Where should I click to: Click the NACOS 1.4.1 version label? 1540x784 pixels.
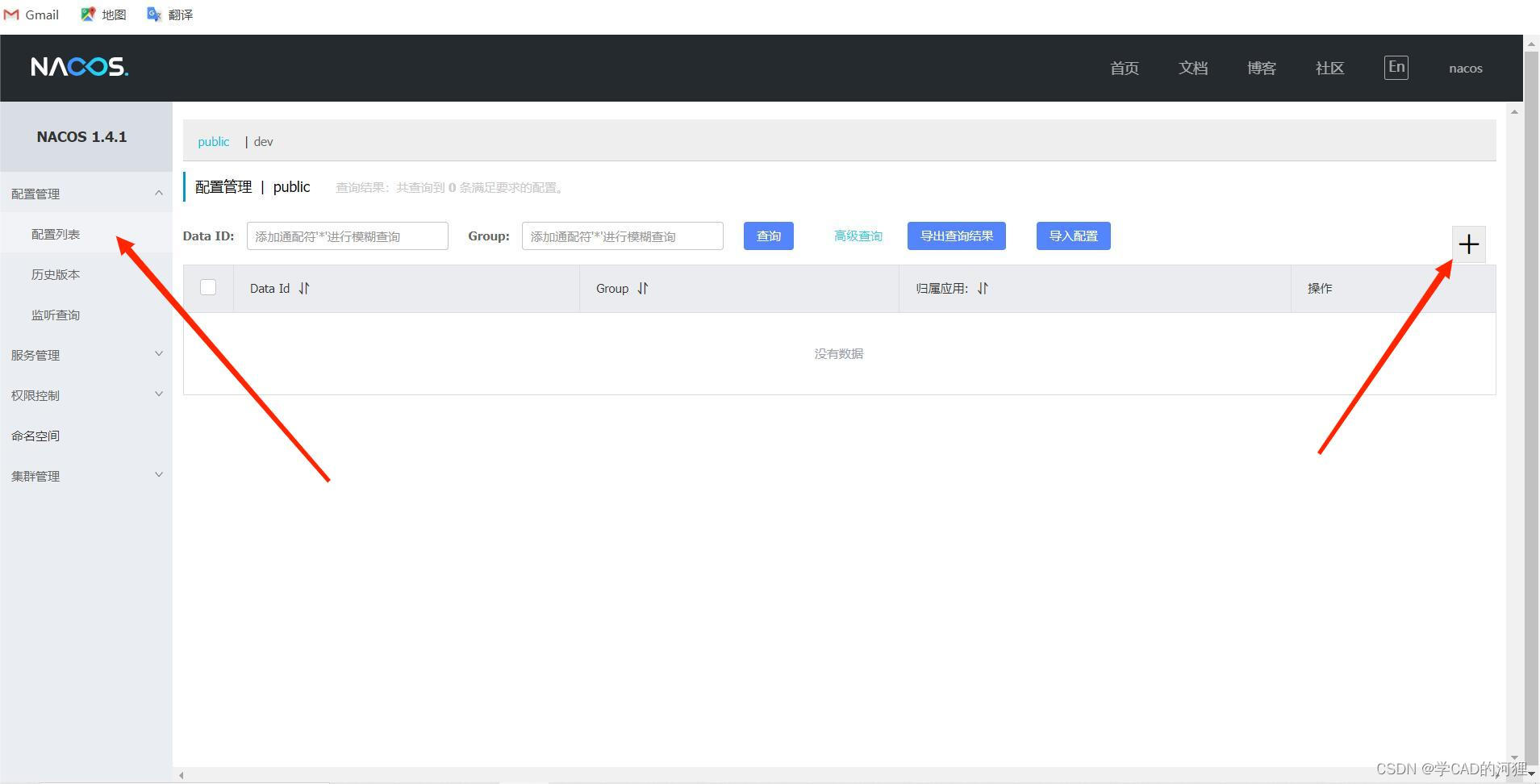(81, 136)
